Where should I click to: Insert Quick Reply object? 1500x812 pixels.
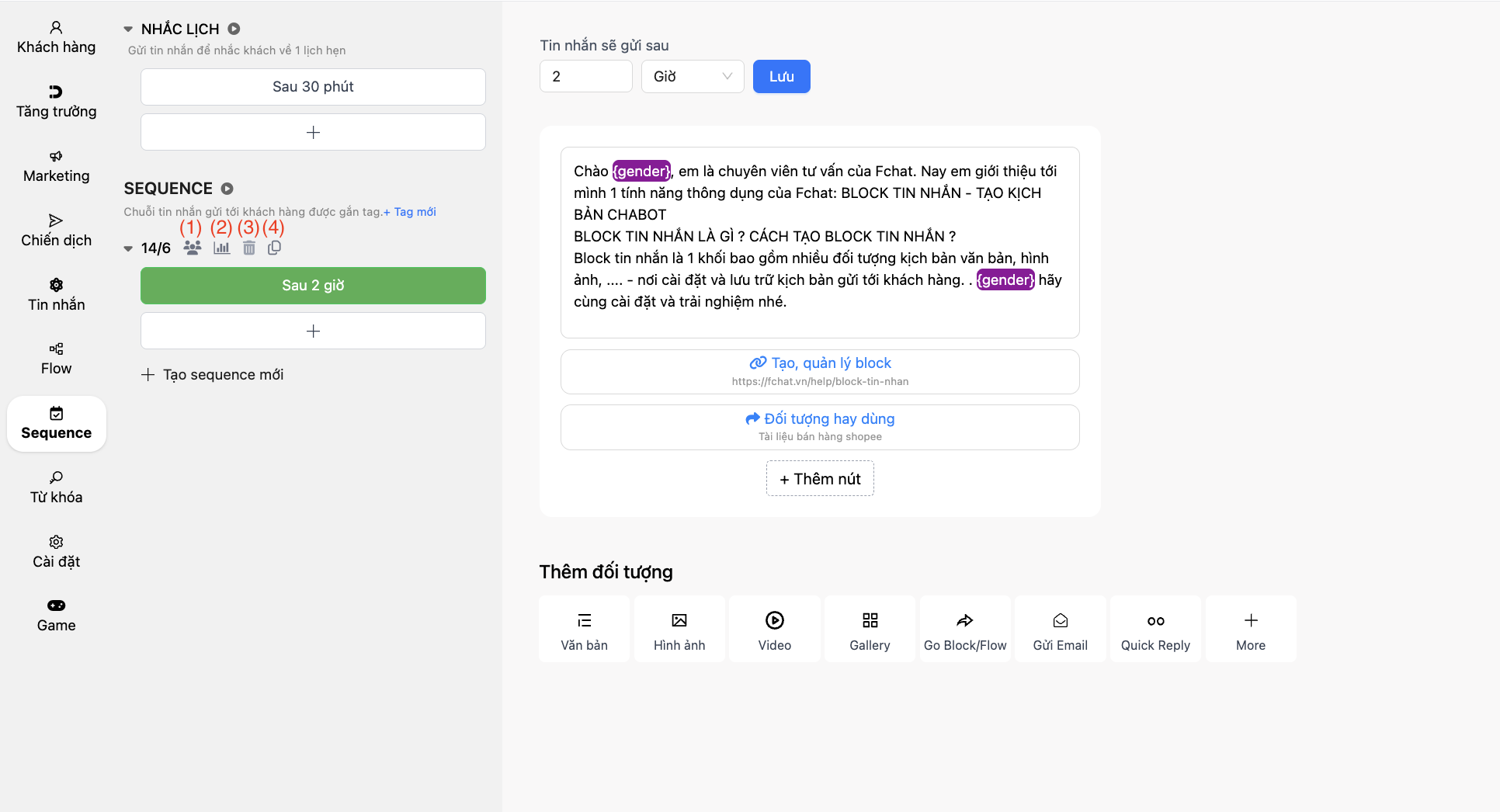tap(1155, 629)
